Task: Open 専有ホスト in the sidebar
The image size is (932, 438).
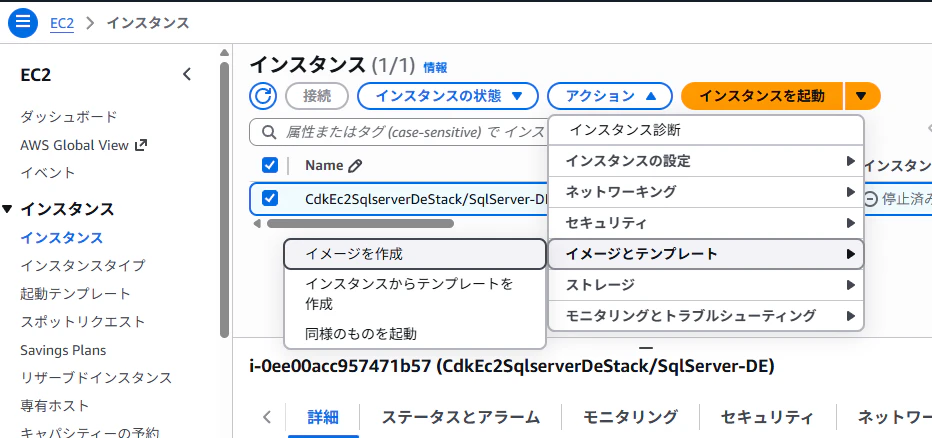Action: 55,406
